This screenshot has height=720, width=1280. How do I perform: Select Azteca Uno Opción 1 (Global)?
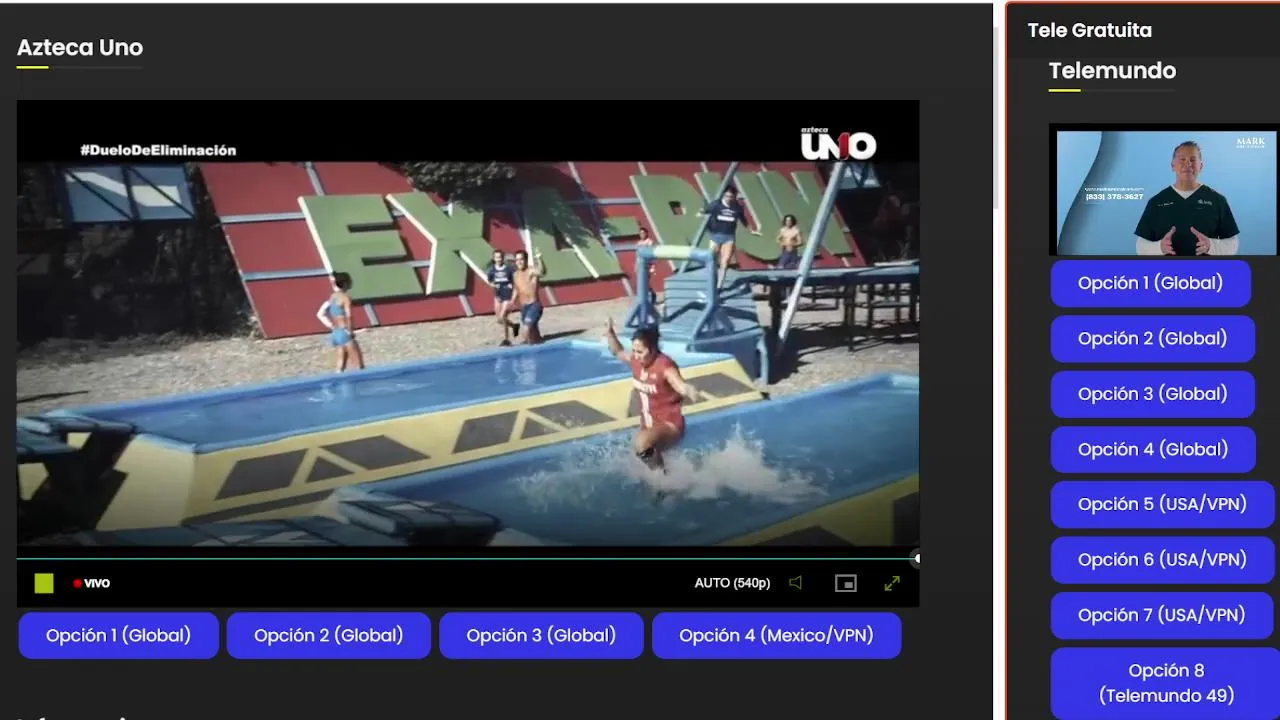pos(118,635)
